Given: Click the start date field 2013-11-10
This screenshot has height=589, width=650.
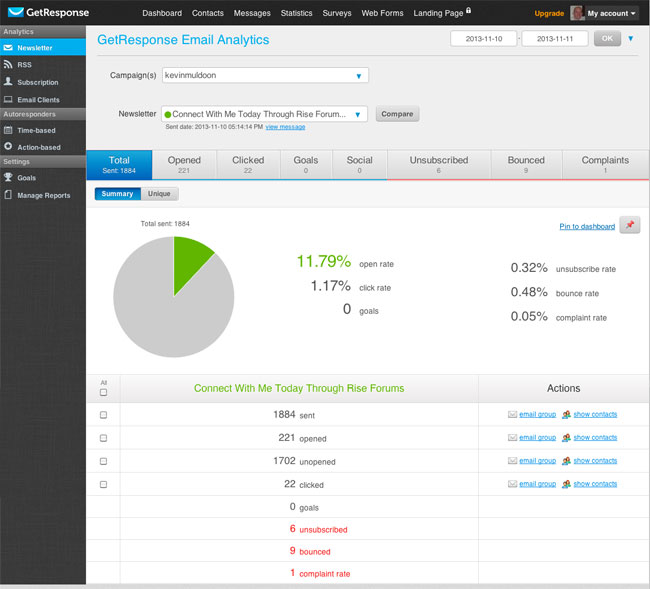Looking at the screenshot, I should 483,39.
